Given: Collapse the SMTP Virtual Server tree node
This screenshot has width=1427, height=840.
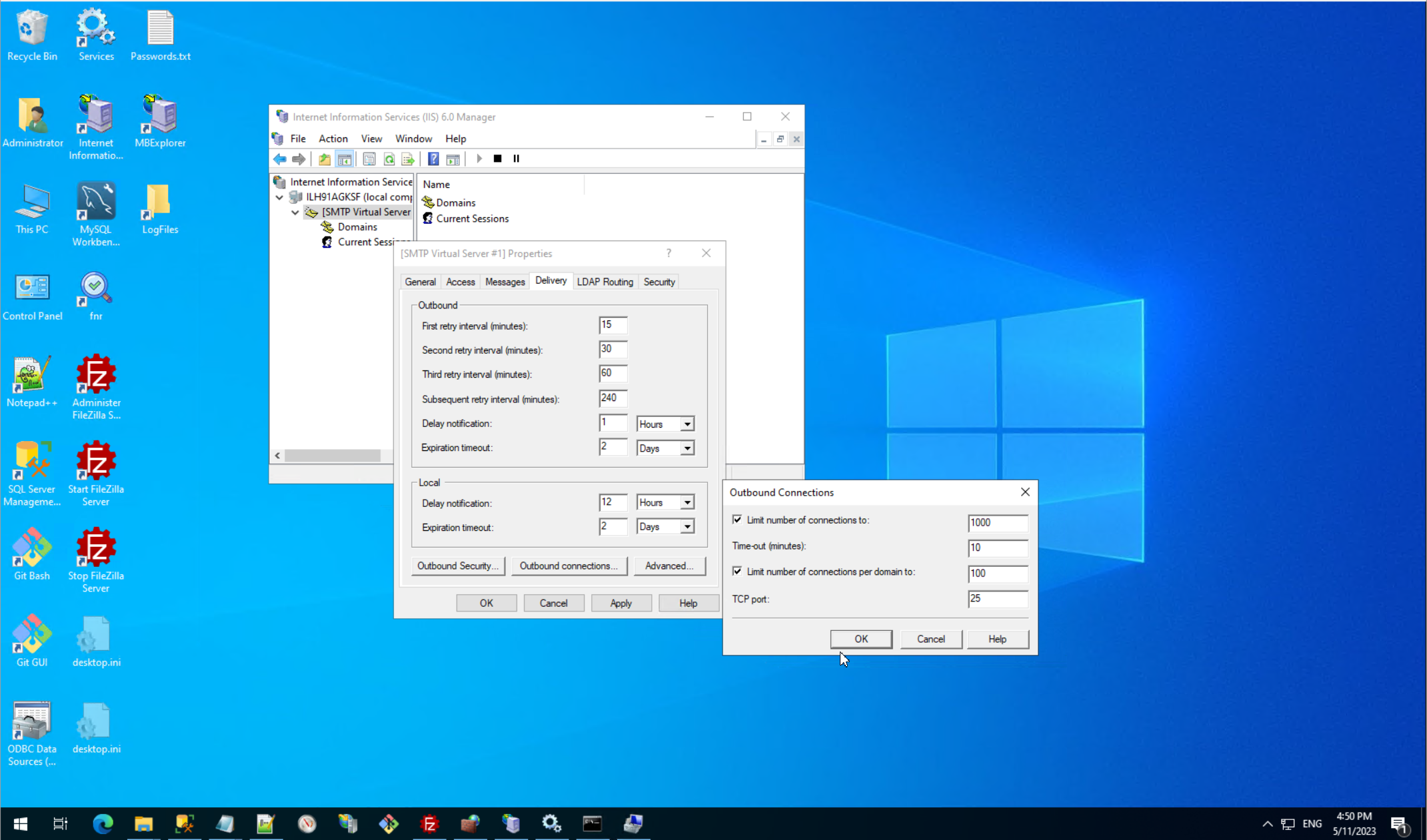Looking at the screenshot, I should click(x=295, y=212).
